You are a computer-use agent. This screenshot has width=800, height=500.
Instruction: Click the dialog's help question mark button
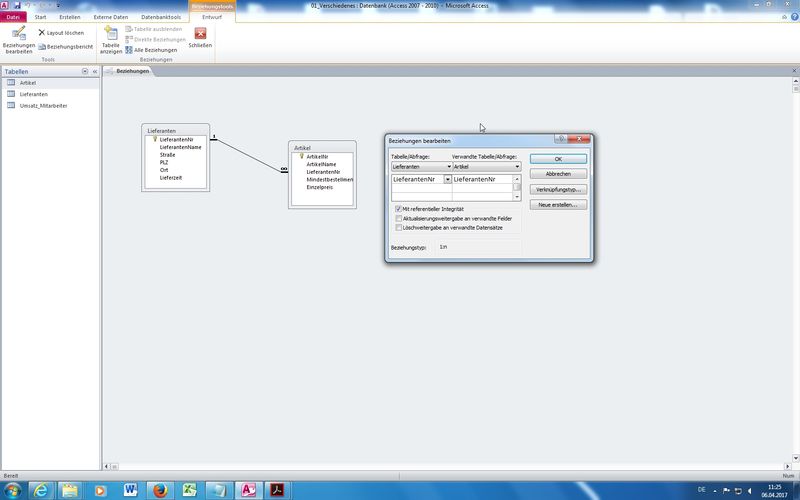[x=560, y=139]
